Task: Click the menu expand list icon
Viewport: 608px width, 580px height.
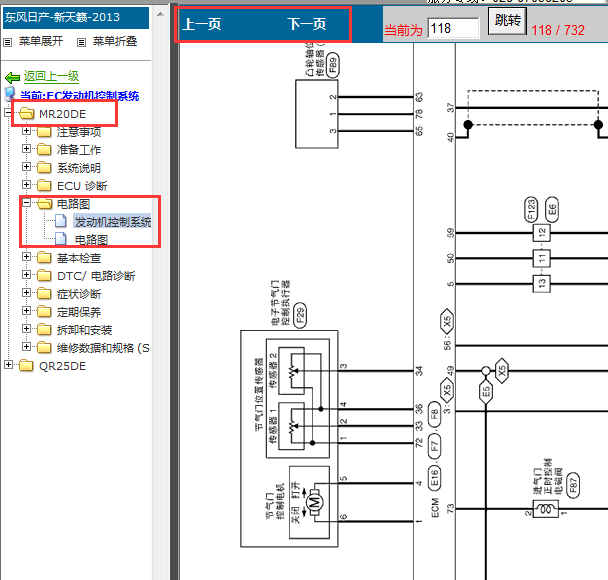Action: pyautogui.click(x=7, y=42)
